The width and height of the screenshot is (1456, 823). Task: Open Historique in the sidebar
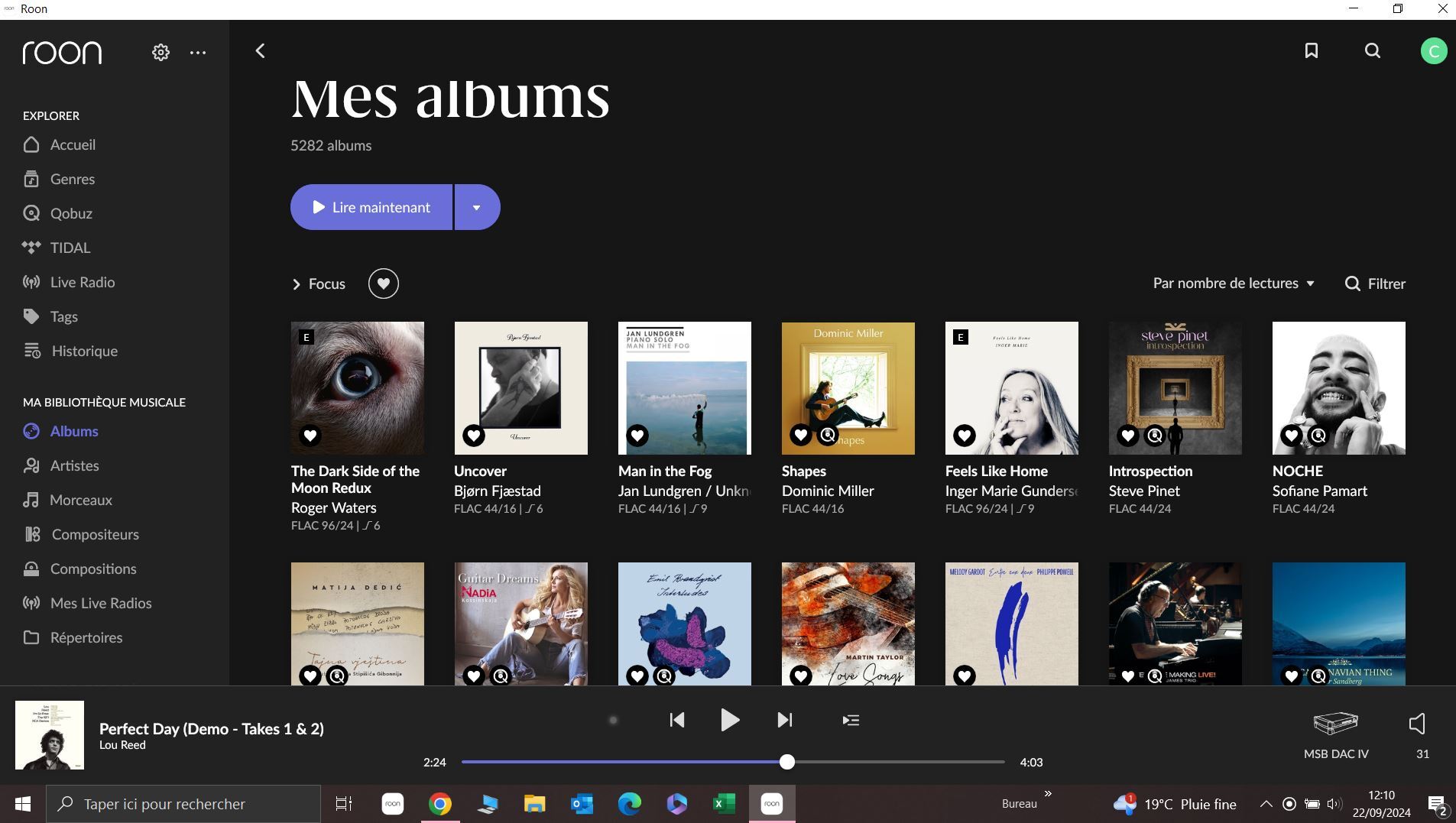coord(70,351)
